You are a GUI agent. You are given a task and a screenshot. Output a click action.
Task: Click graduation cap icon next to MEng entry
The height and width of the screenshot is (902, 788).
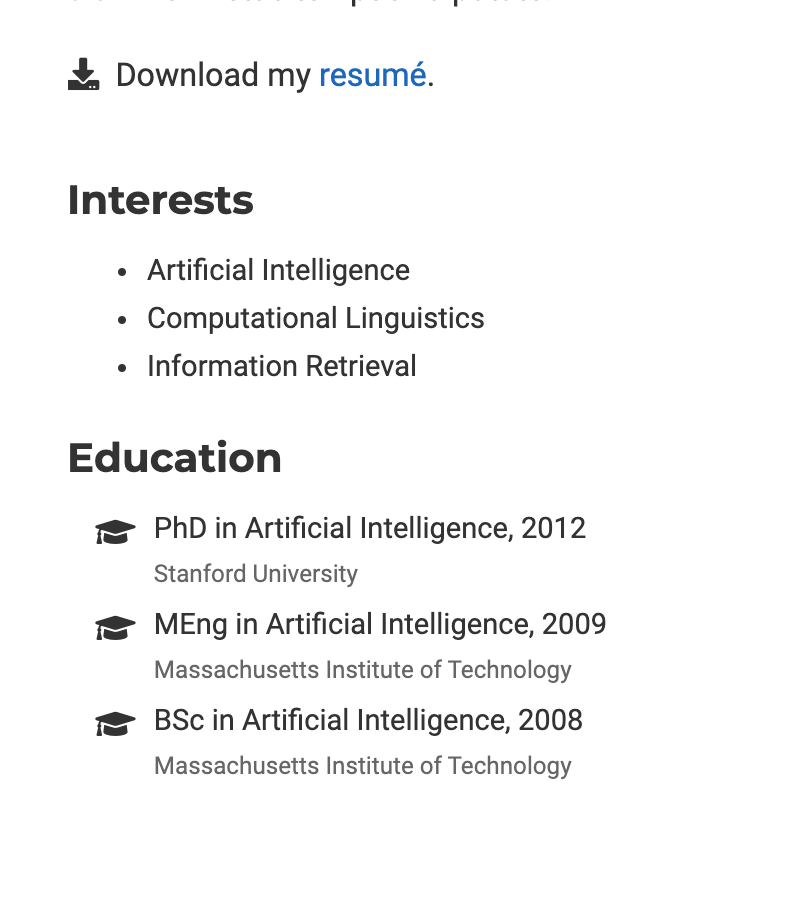click(116, 628)
